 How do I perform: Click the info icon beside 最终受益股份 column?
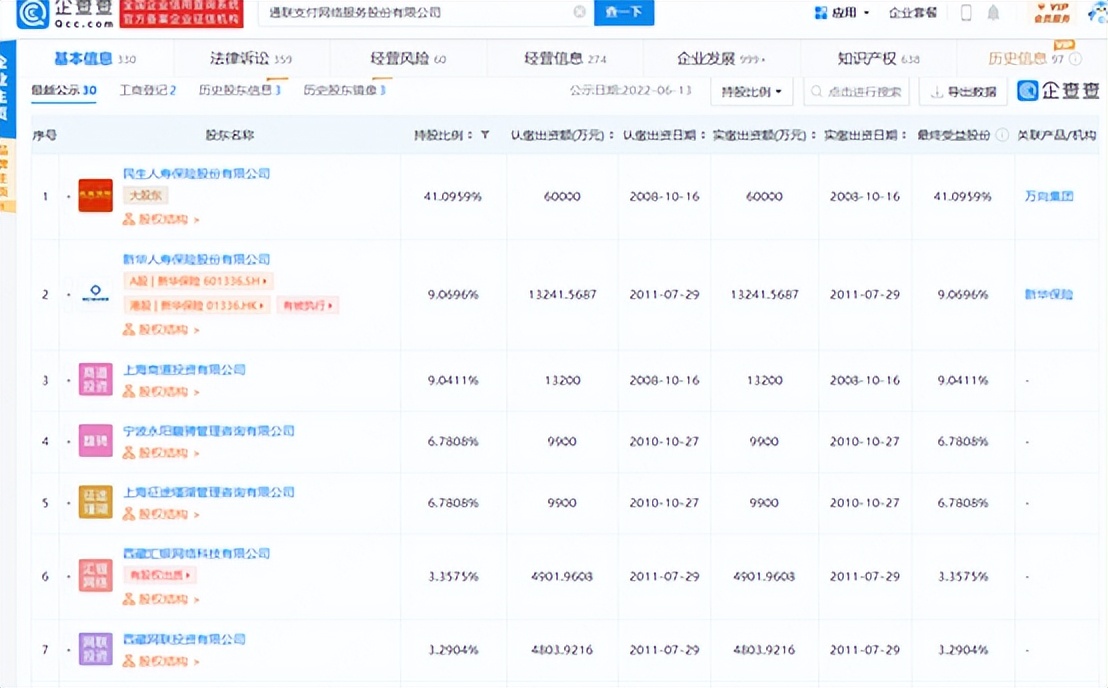pos(1003,134)
